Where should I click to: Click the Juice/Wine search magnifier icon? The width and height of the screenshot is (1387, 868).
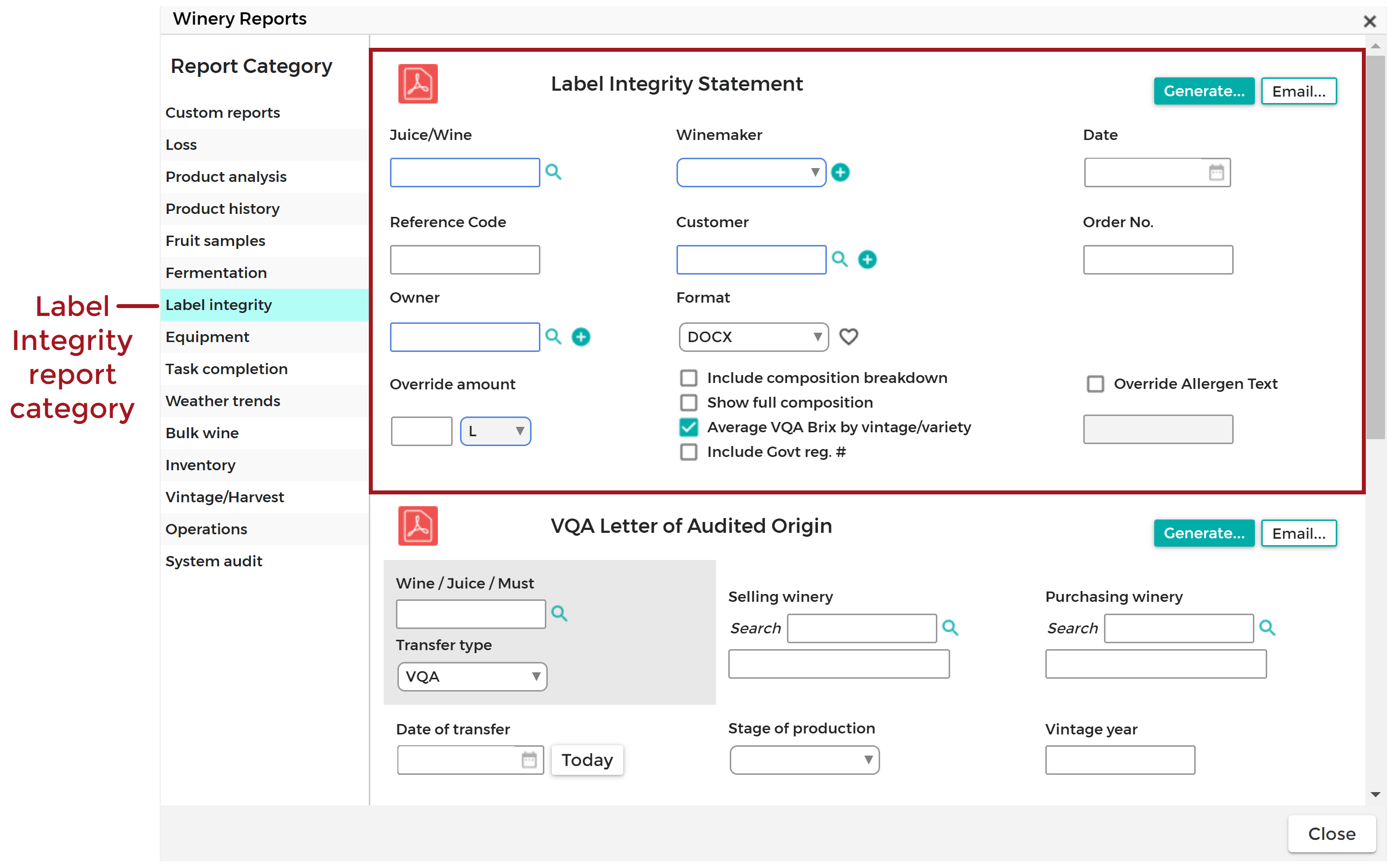pos(553,172)
